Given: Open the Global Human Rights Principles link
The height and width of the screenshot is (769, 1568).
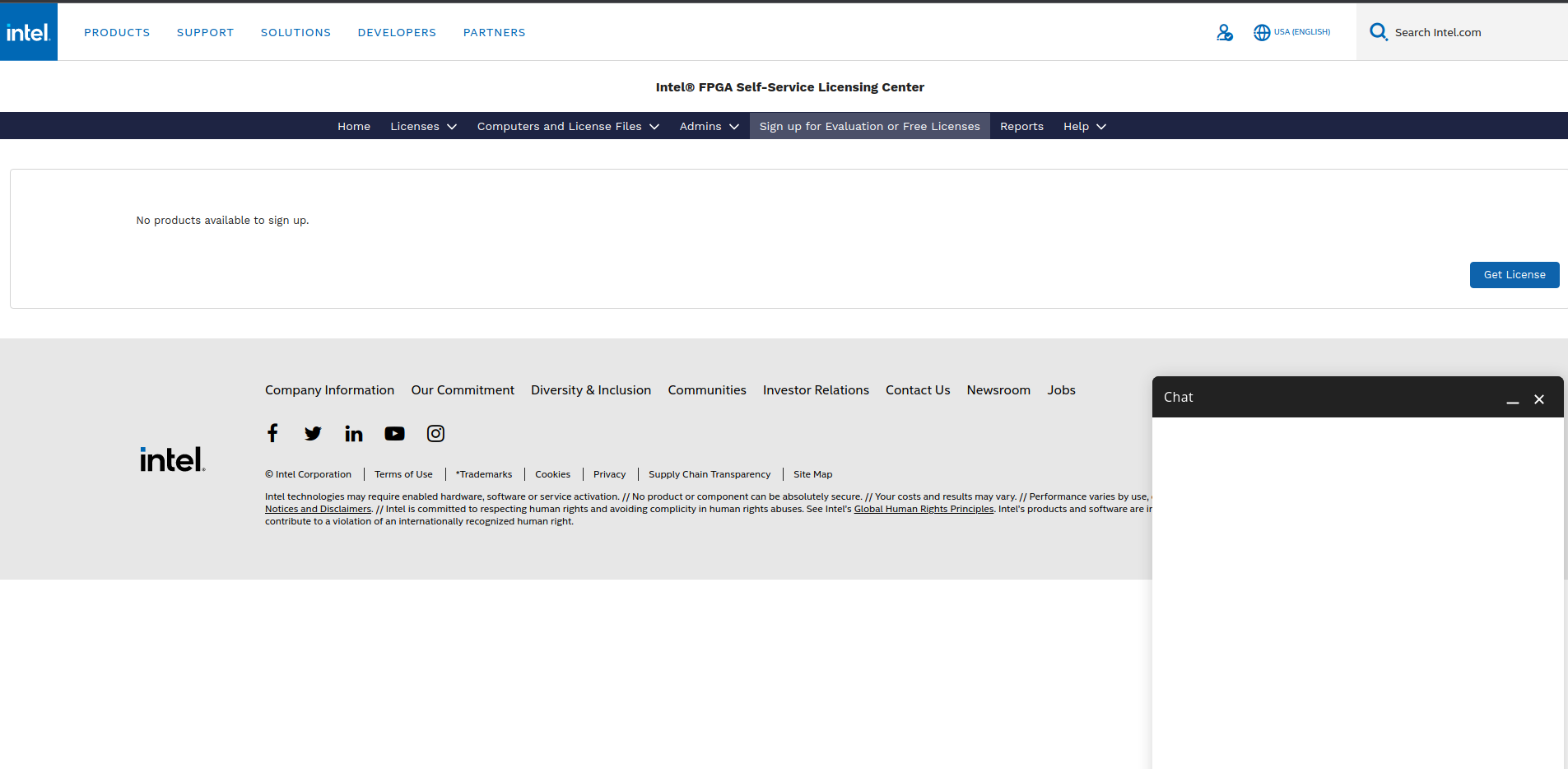Looking at the screenshot, I should [924, 509].
